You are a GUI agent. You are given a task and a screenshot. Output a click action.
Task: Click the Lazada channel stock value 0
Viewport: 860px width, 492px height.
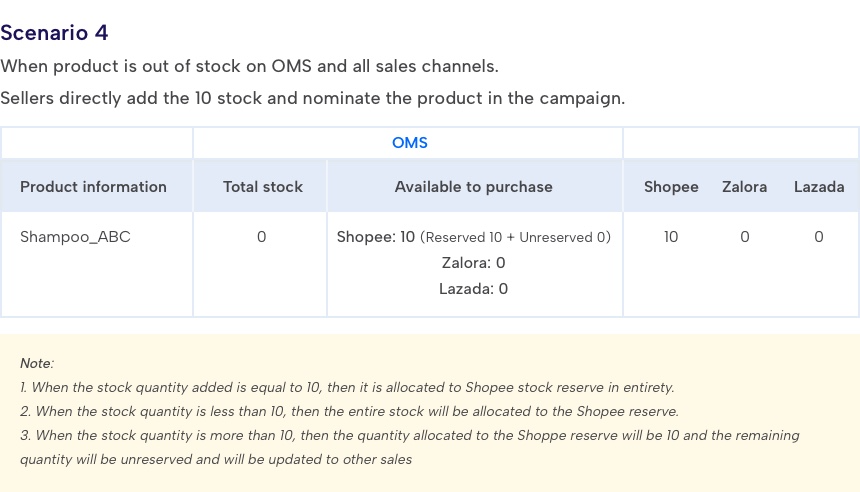pos(818,237)
